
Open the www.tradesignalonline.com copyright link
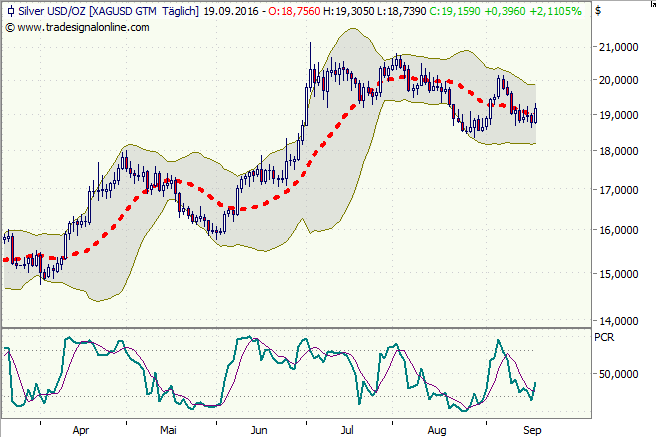coord(78,28)
